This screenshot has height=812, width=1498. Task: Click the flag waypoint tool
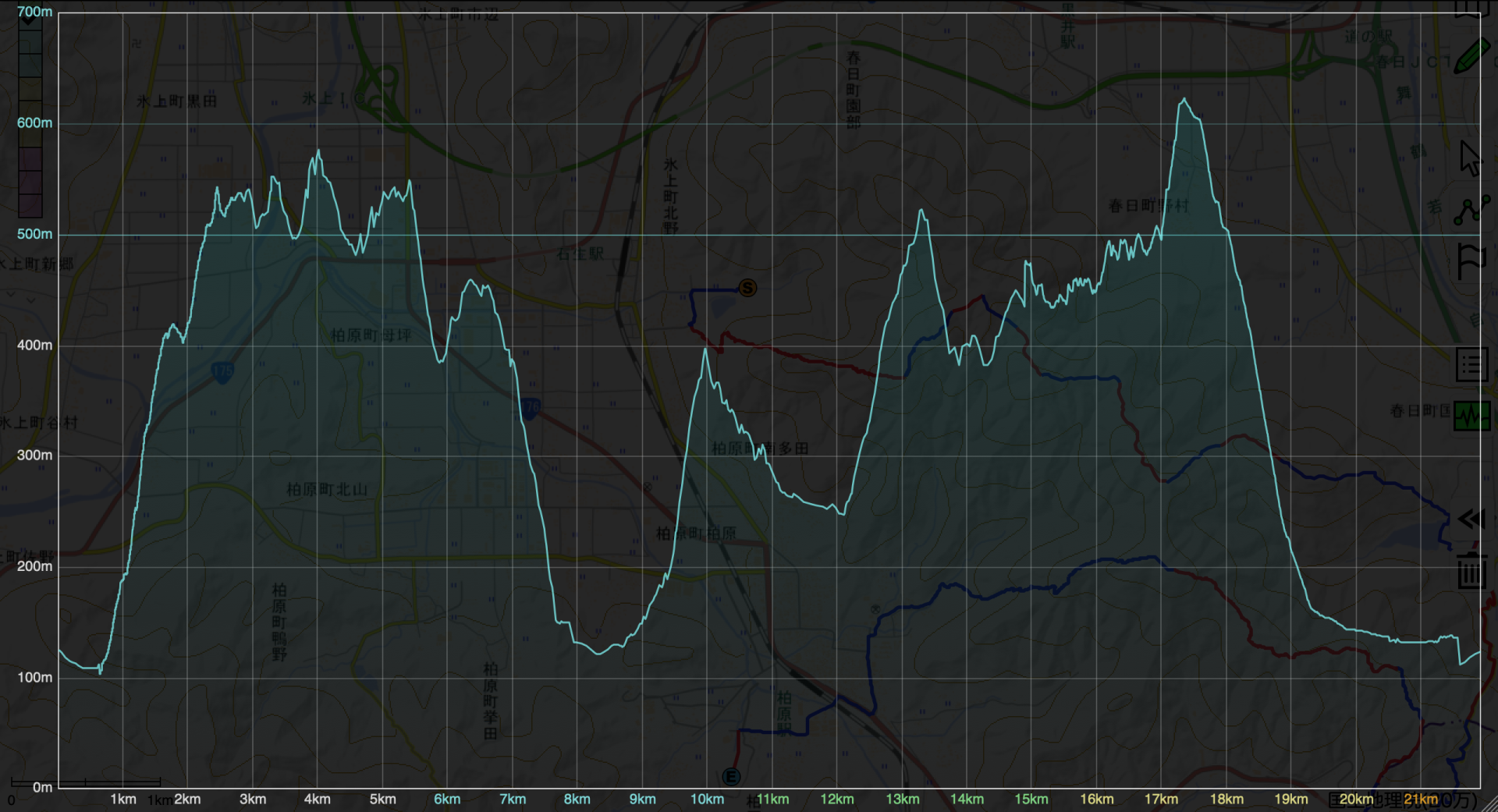(x=1471, y=261)
